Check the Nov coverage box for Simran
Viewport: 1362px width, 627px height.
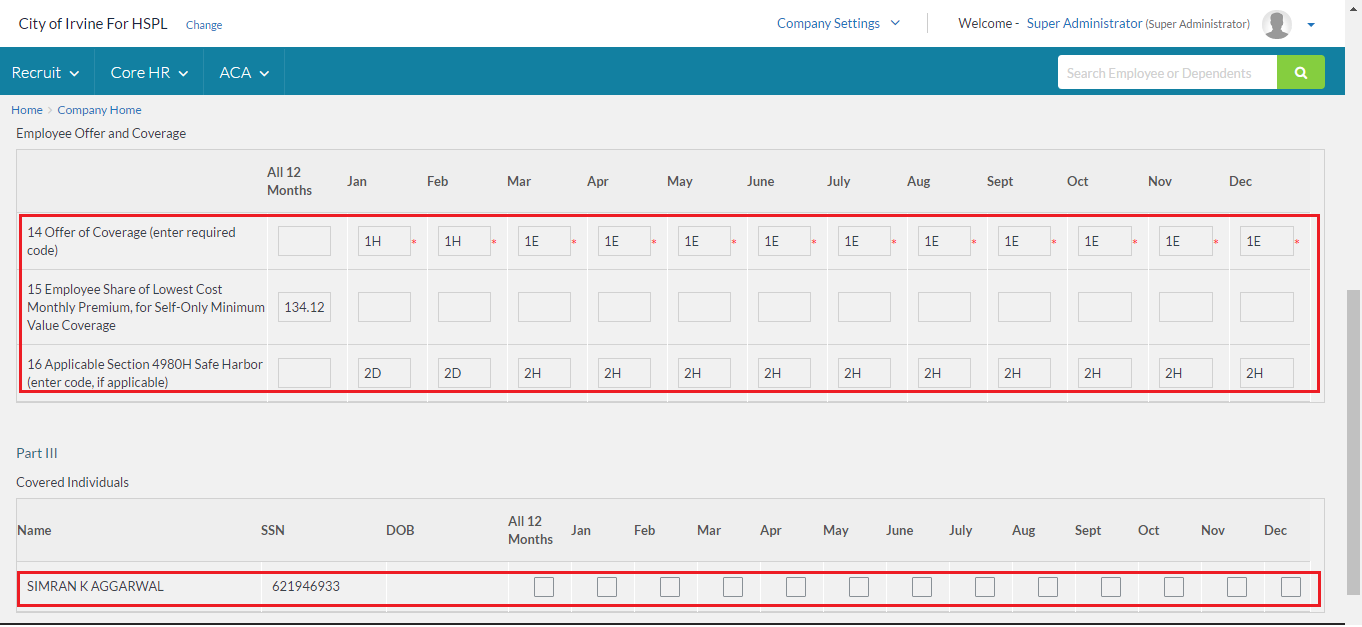tap(1237, 587)
